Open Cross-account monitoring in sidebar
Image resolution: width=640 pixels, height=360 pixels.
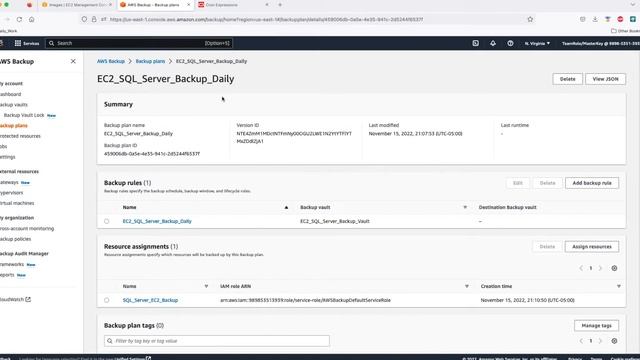point(27,229)
